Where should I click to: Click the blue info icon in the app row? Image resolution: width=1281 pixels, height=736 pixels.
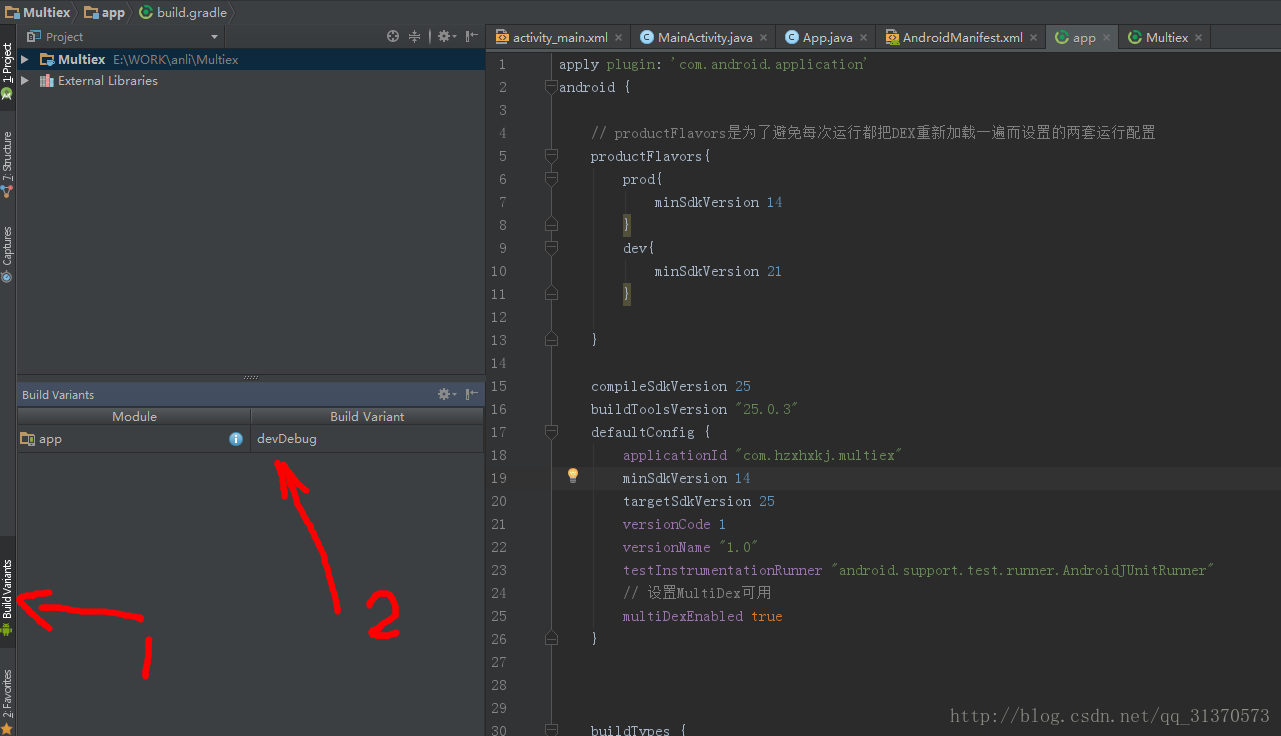(236, 439)
